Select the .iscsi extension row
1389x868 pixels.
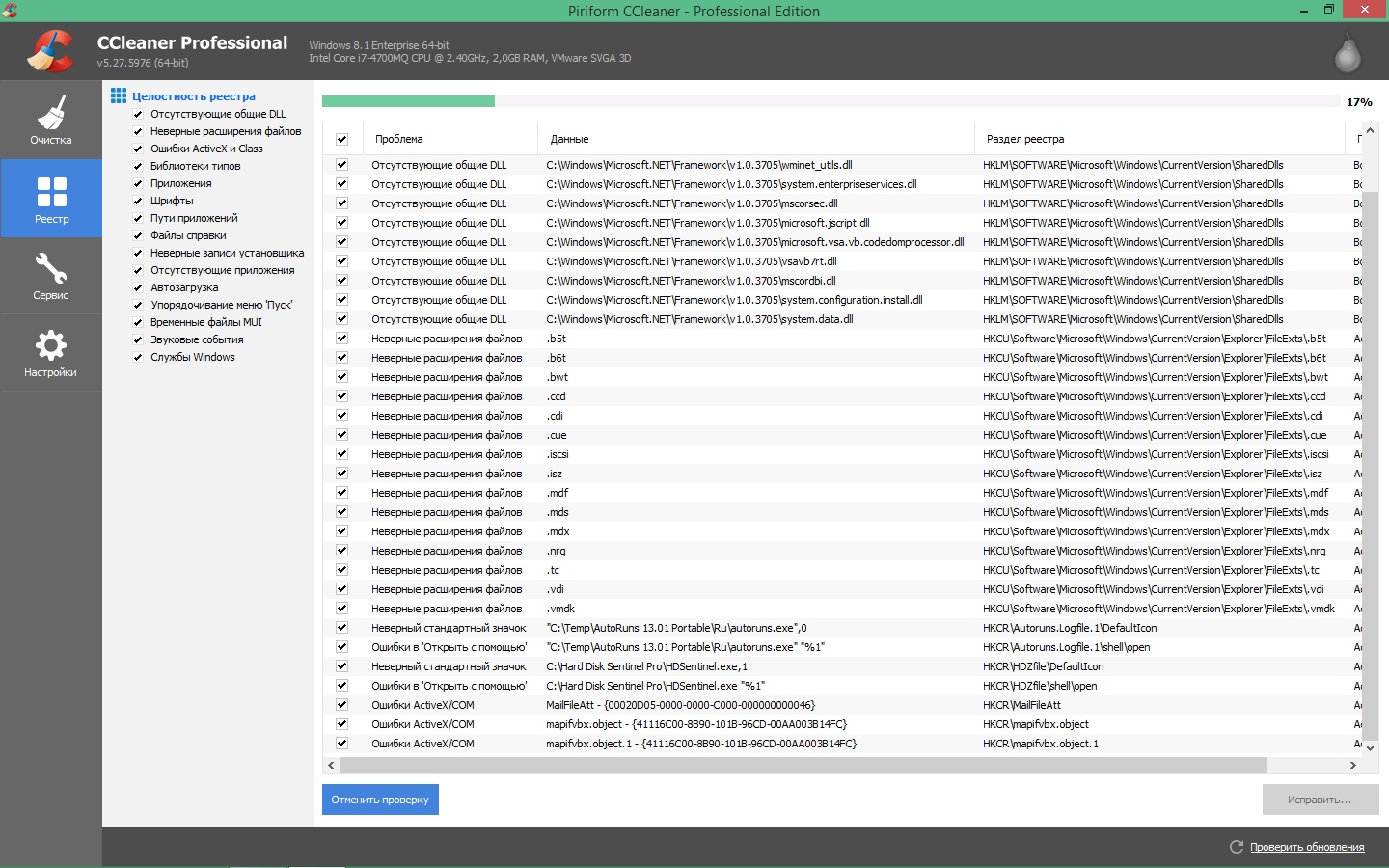[842, 454]
